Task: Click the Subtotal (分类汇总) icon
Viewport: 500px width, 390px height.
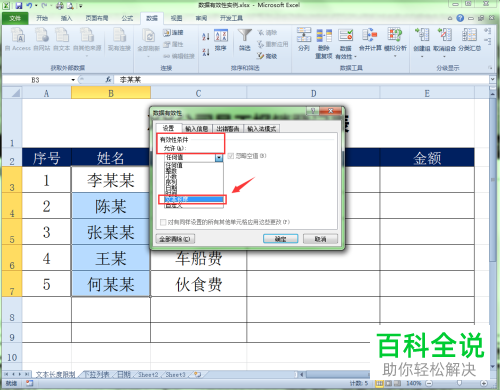Action: point(469,35)
